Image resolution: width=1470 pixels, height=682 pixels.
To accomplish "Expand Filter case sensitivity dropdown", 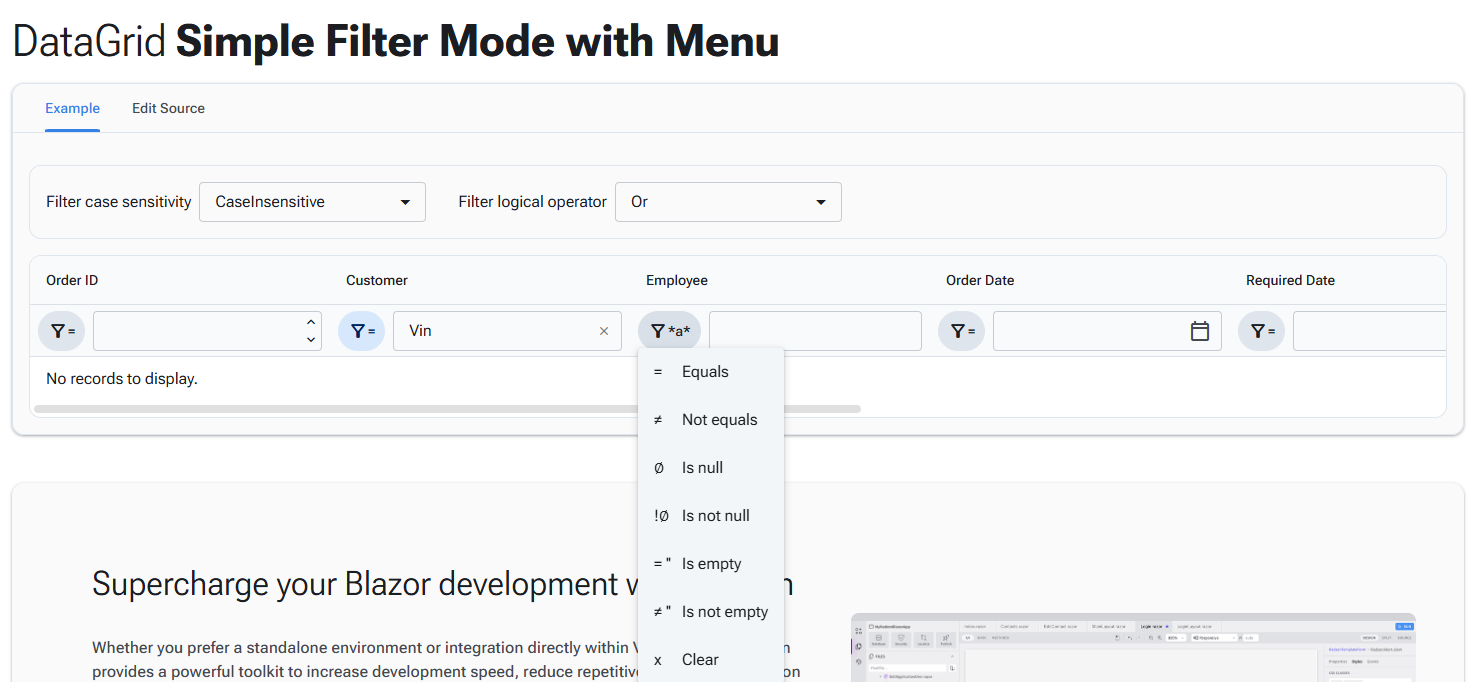I will [x=312, y=202].
